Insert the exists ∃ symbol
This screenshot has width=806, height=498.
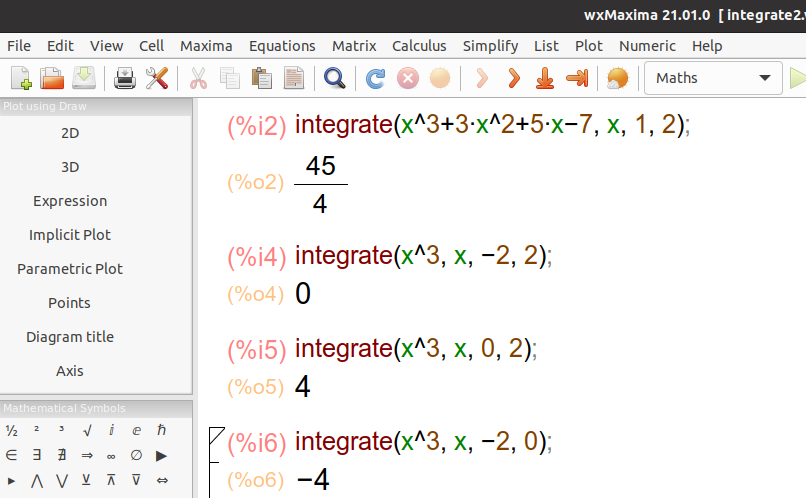36,455
